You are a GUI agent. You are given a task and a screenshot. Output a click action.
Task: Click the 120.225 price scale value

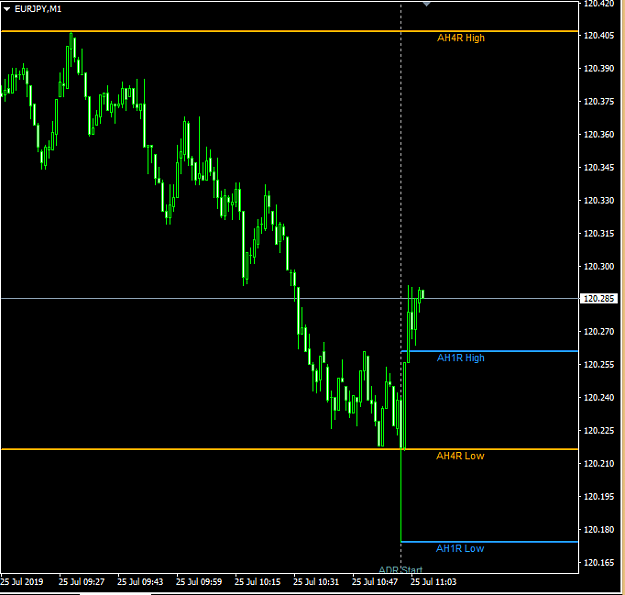(x=599, y=431)
